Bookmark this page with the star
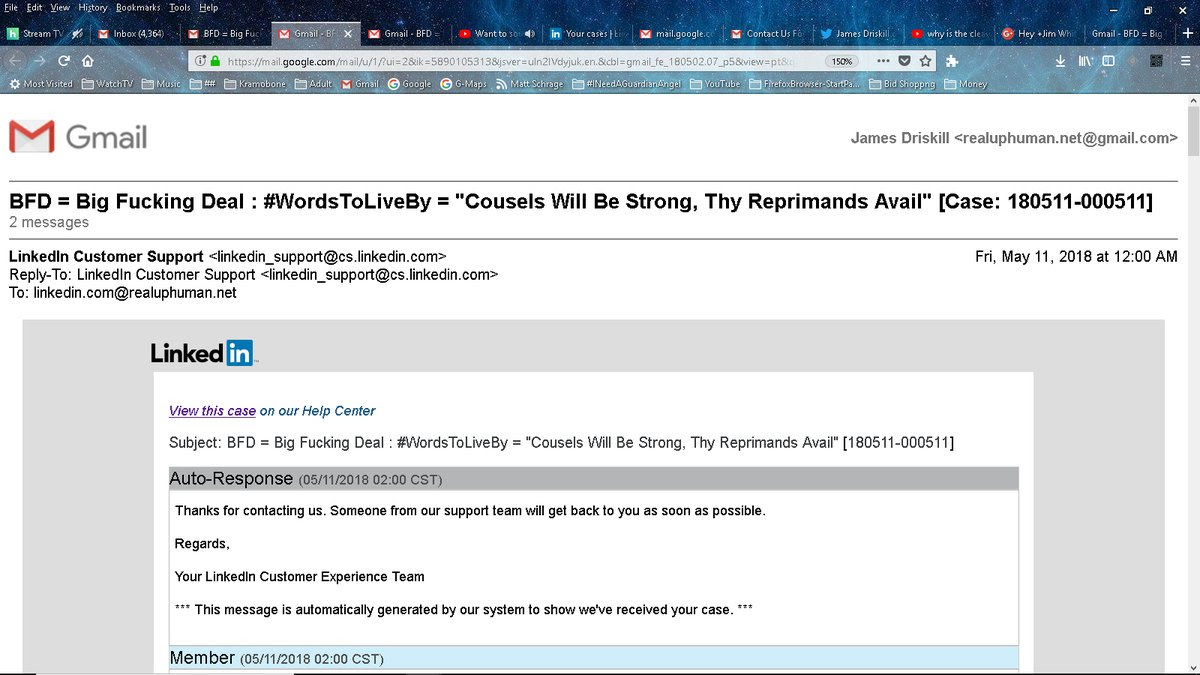Image resolution: width=1200 pixels, height=675 pixels. pos(926,61)
